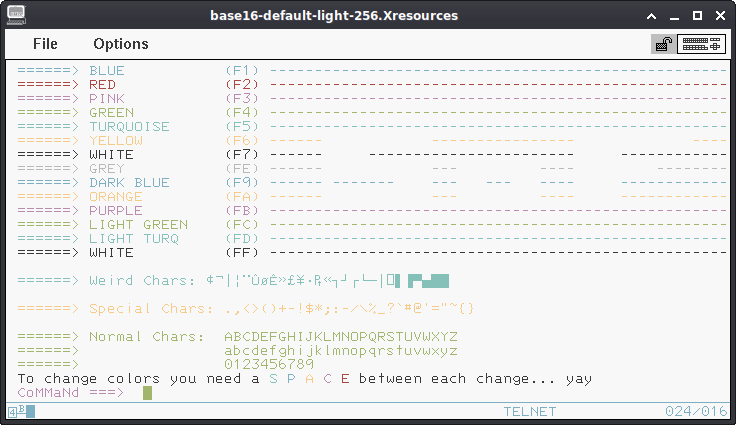Click the TURQUOISE text label

130,127
